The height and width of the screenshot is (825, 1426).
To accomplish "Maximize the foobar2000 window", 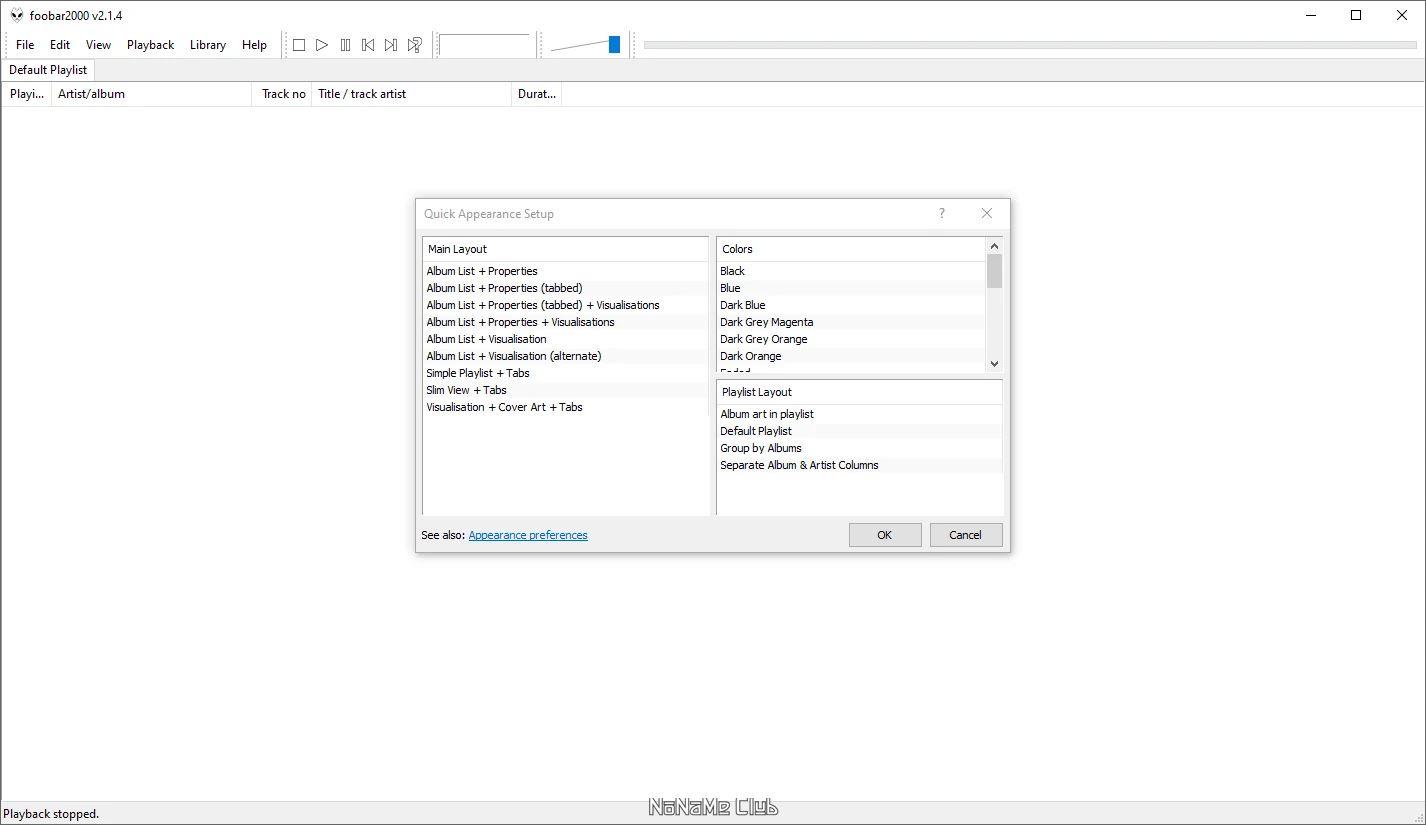I will pos(1356,15).
